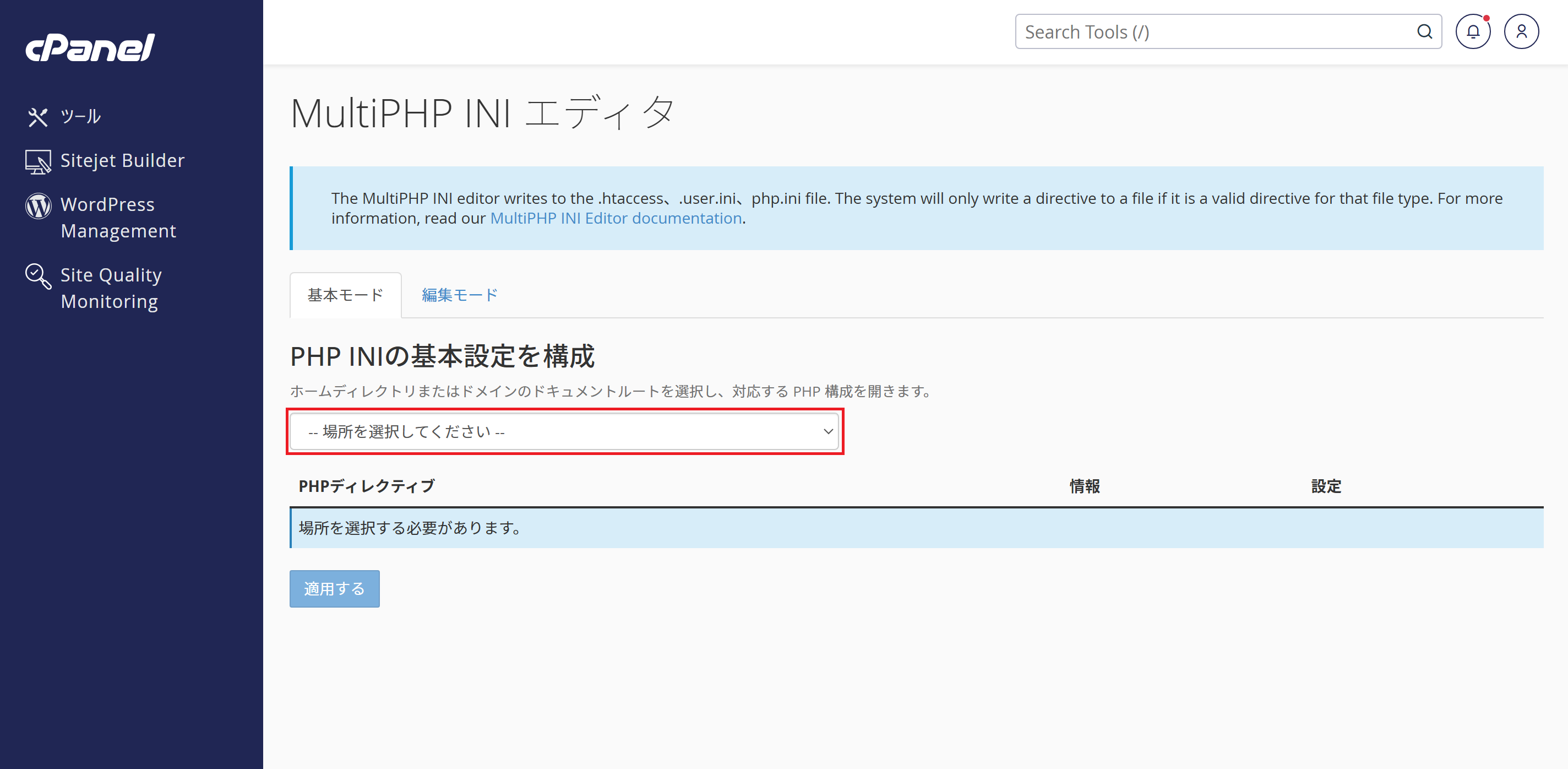Click the 適用する button
Image resolution: width=1568 pixels, height=769 pixels.
(334, 589)
